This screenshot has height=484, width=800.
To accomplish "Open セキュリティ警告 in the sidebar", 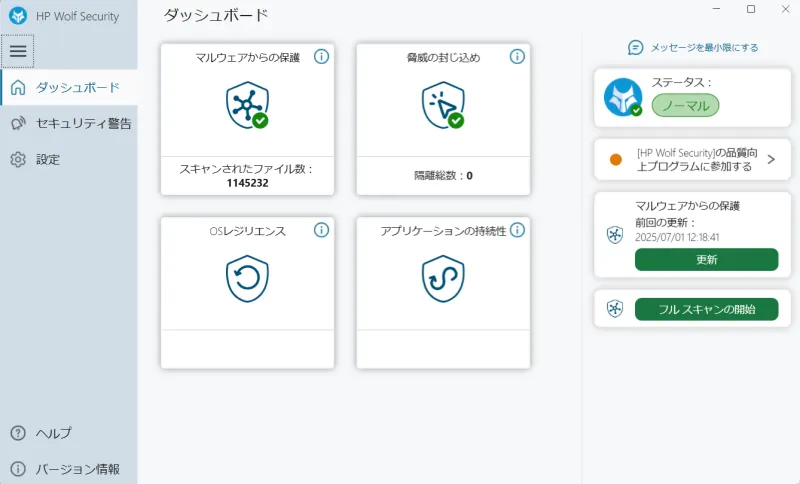I will tap(69, 123).
